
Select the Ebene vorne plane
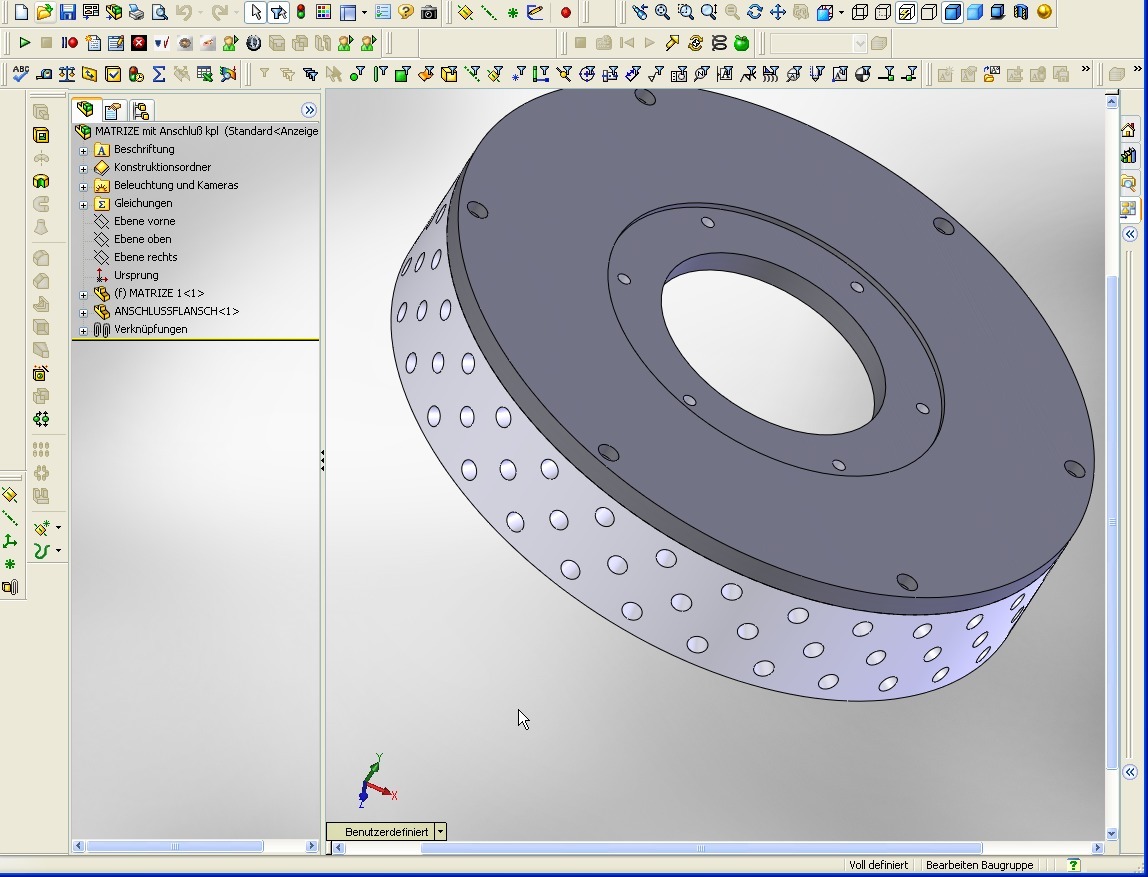point(144,221)
